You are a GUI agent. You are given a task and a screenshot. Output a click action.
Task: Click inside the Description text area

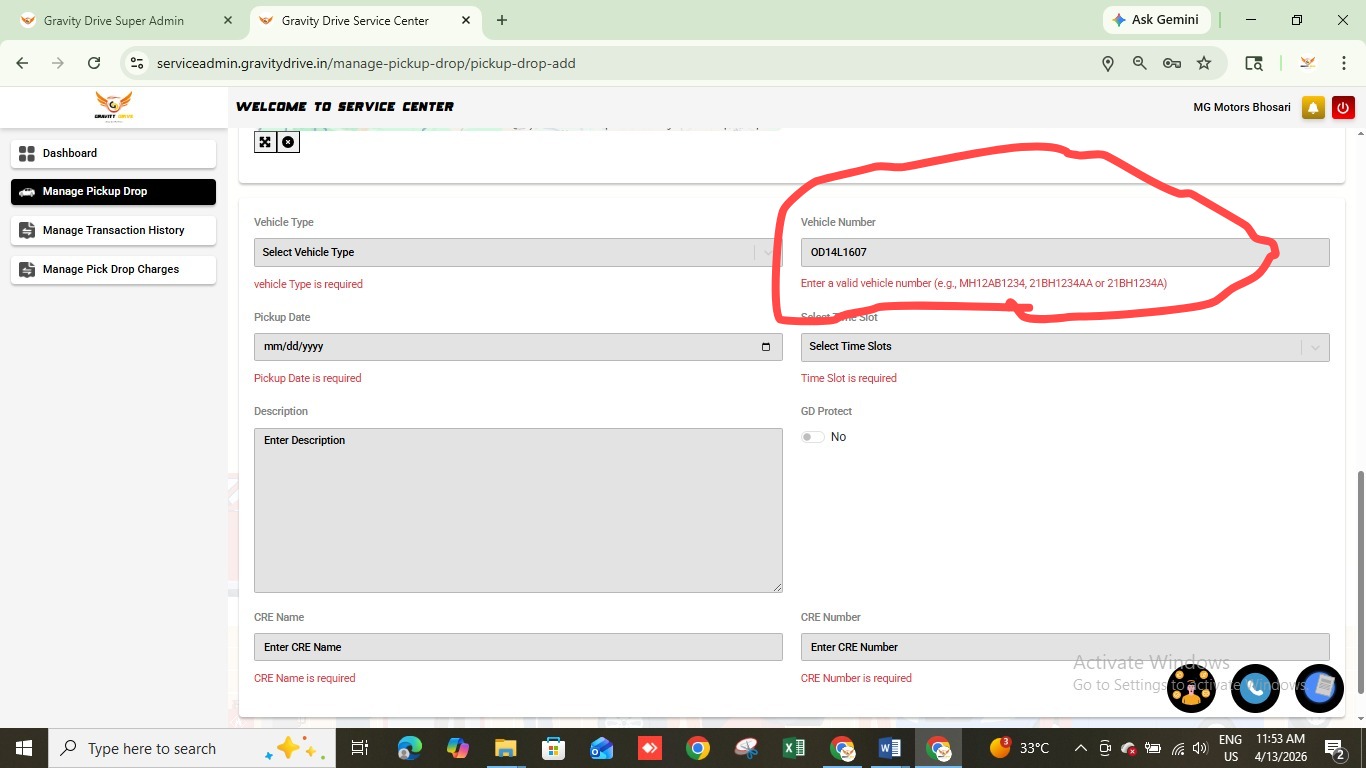coord(518,510)
